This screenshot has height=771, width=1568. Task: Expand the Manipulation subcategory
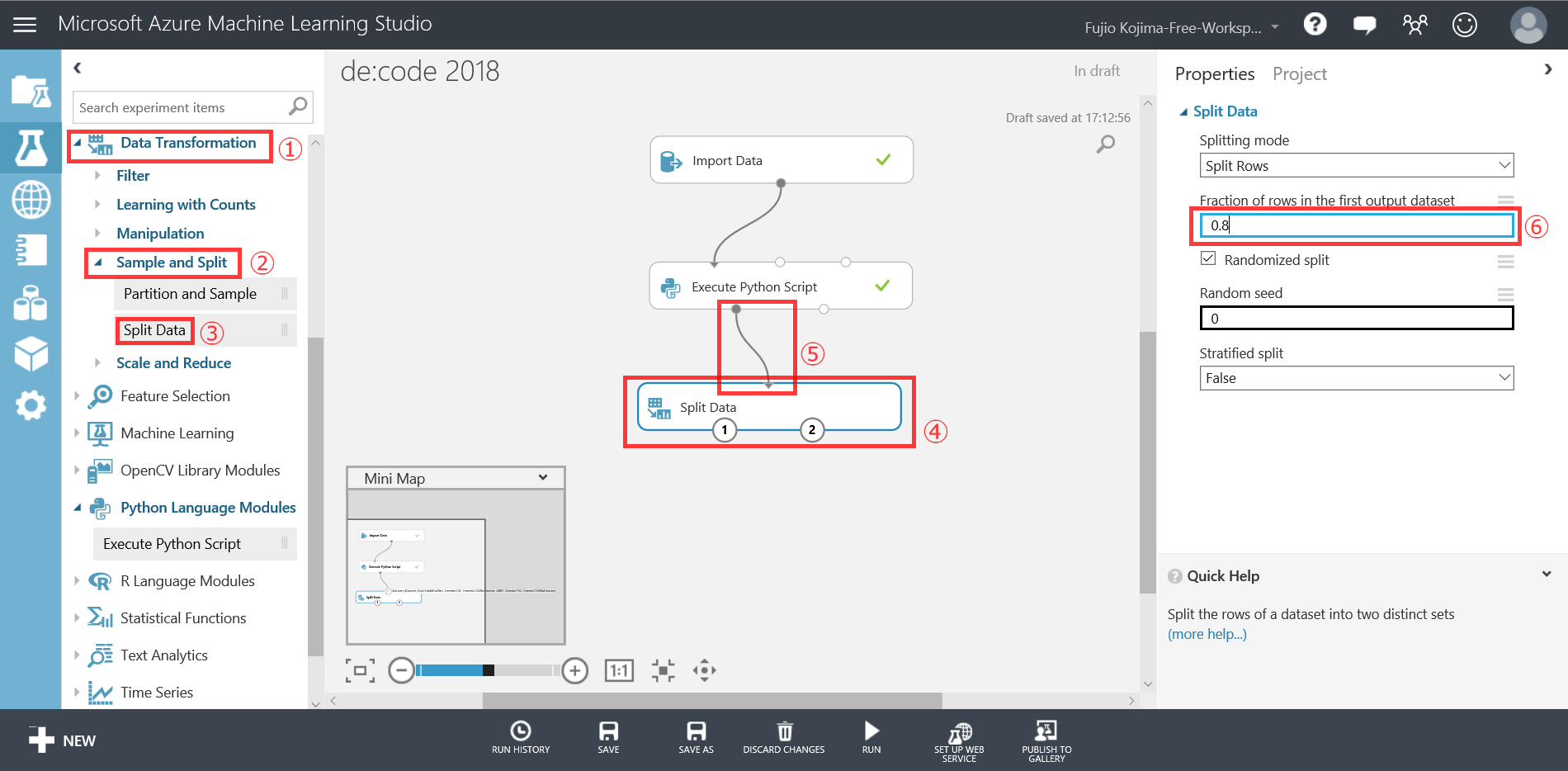[97, 233]
